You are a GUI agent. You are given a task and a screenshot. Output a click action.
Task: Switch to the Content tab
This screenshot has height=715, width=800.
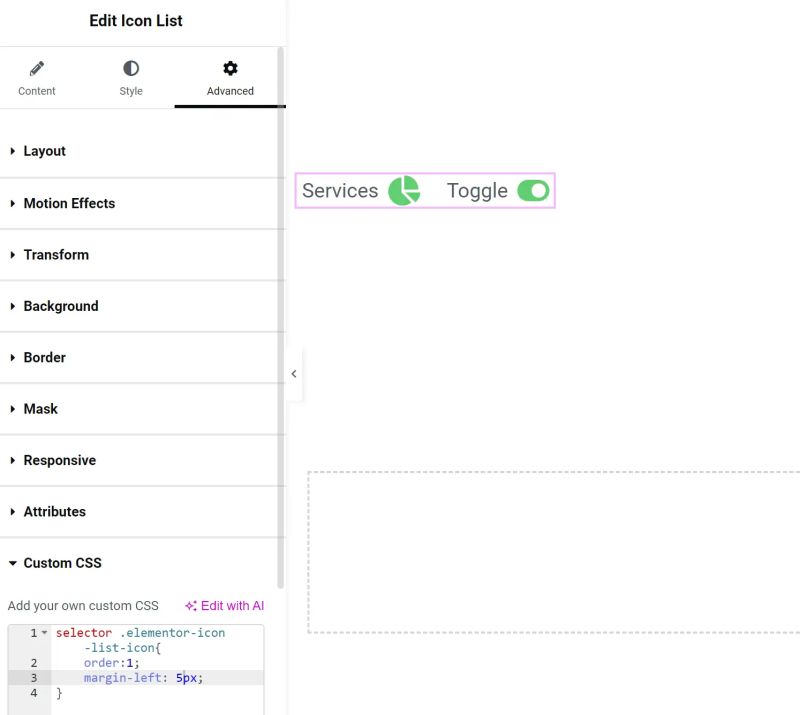point(36,78)
